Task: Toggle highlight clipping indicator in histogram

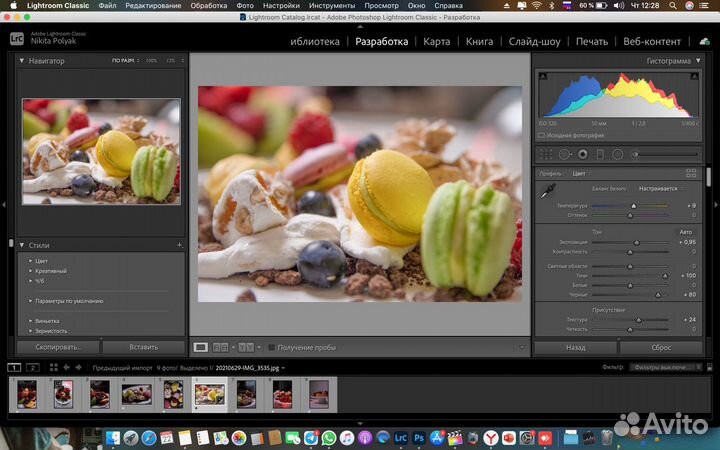Action: [x=694, y=76]
